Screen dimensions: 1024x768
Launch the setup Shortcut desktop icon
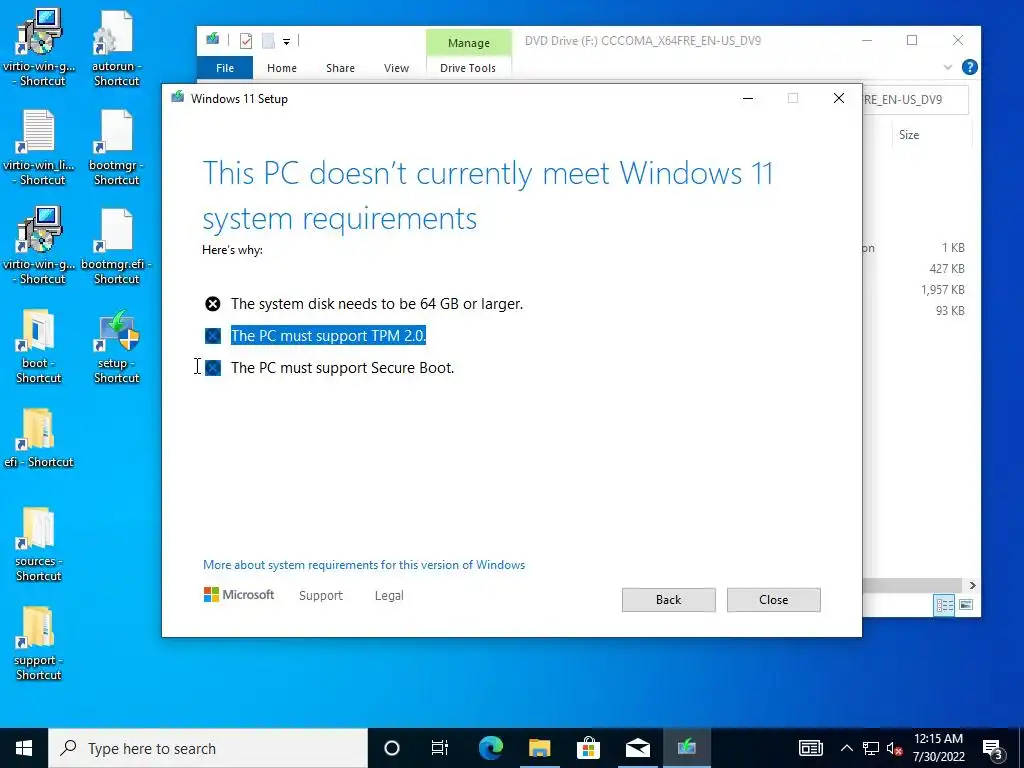(x=116, y=346)
